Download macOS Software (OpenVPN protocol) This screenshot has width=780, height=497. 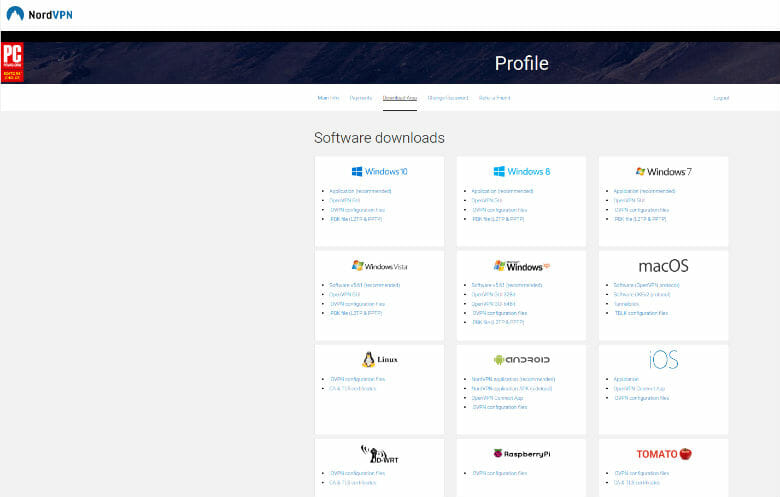click(x=646, y=285)
